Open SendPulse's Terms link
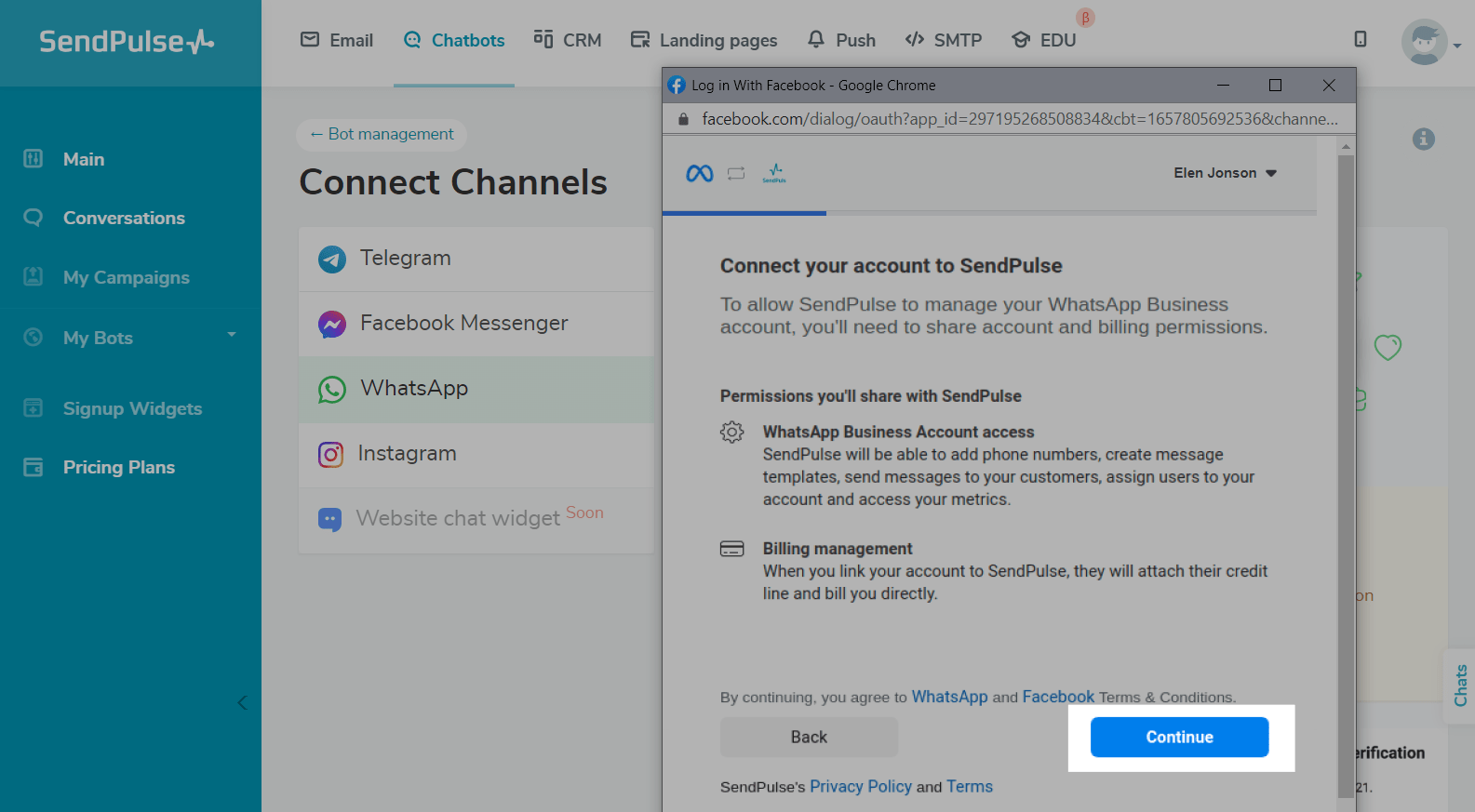1475x812 pixels. (970, 787)
